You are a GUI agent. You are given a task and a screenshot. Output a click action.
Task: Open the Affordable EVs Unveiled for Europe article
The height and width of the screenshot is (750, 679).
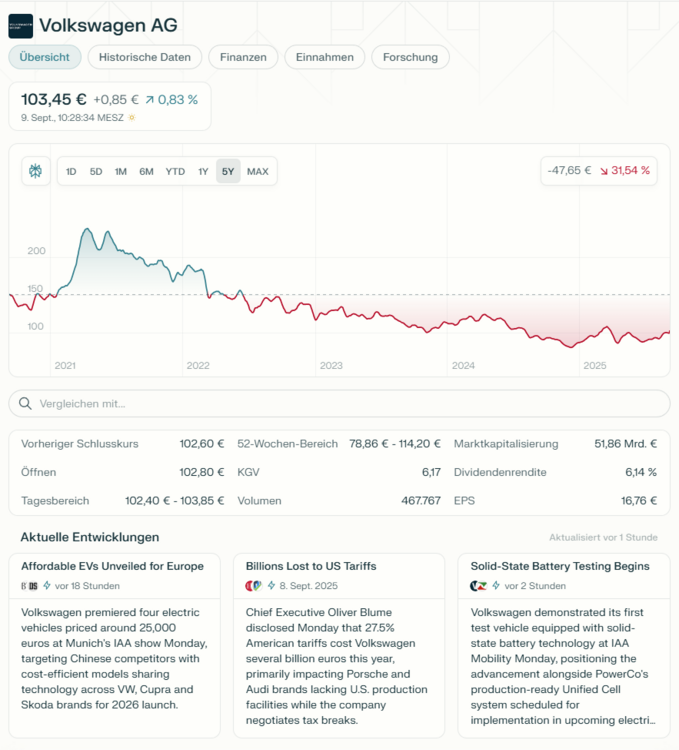[x=112, y=566]
